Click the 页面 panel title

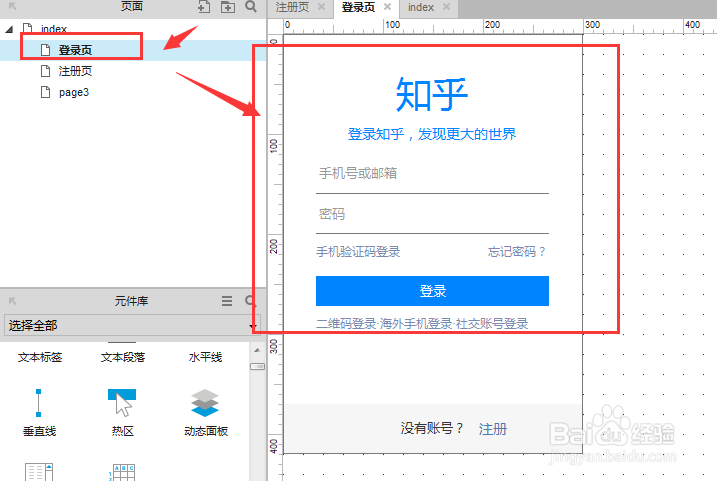[x=132, y=6]
